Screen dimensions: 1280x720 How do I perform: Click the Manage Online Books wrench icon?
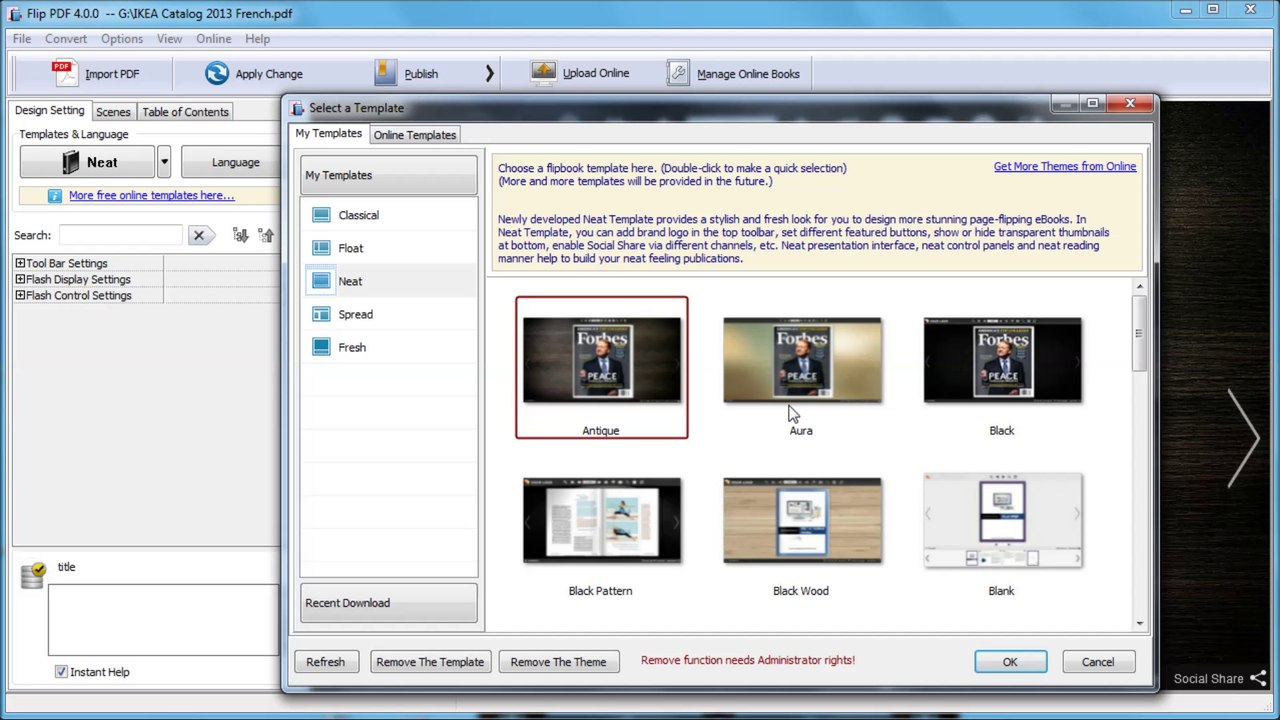click(678, 73)
